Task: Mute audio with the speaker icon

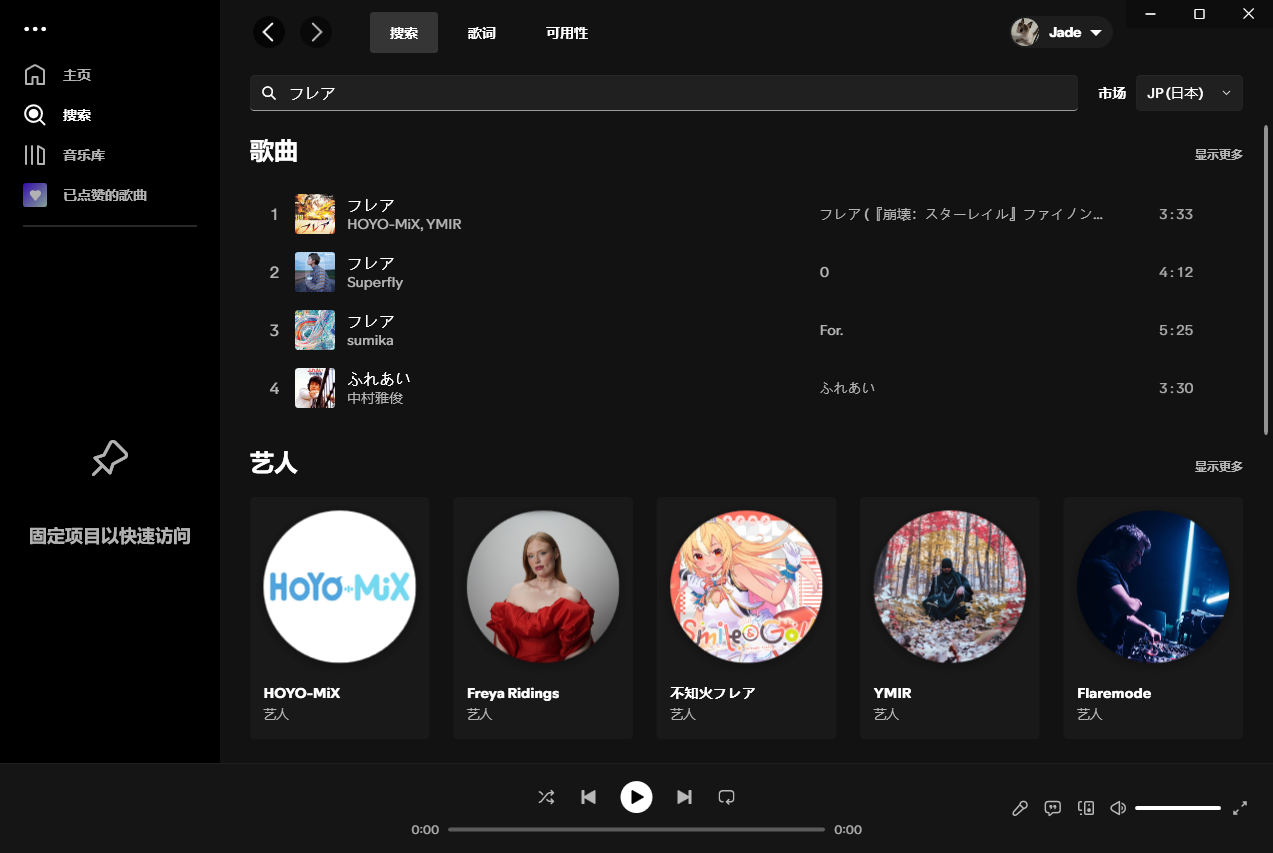Action: (x=1118, y=808)
